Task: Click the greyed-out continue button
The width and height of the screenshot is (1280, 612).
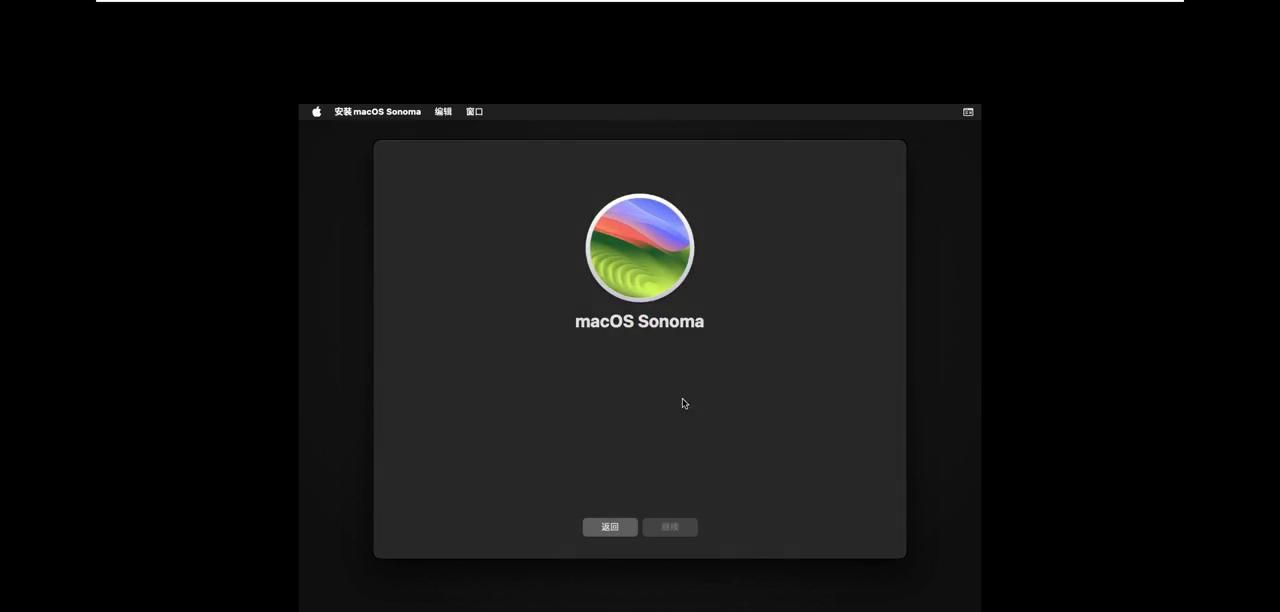Action: pyautogui.click(x=670, y=527)
